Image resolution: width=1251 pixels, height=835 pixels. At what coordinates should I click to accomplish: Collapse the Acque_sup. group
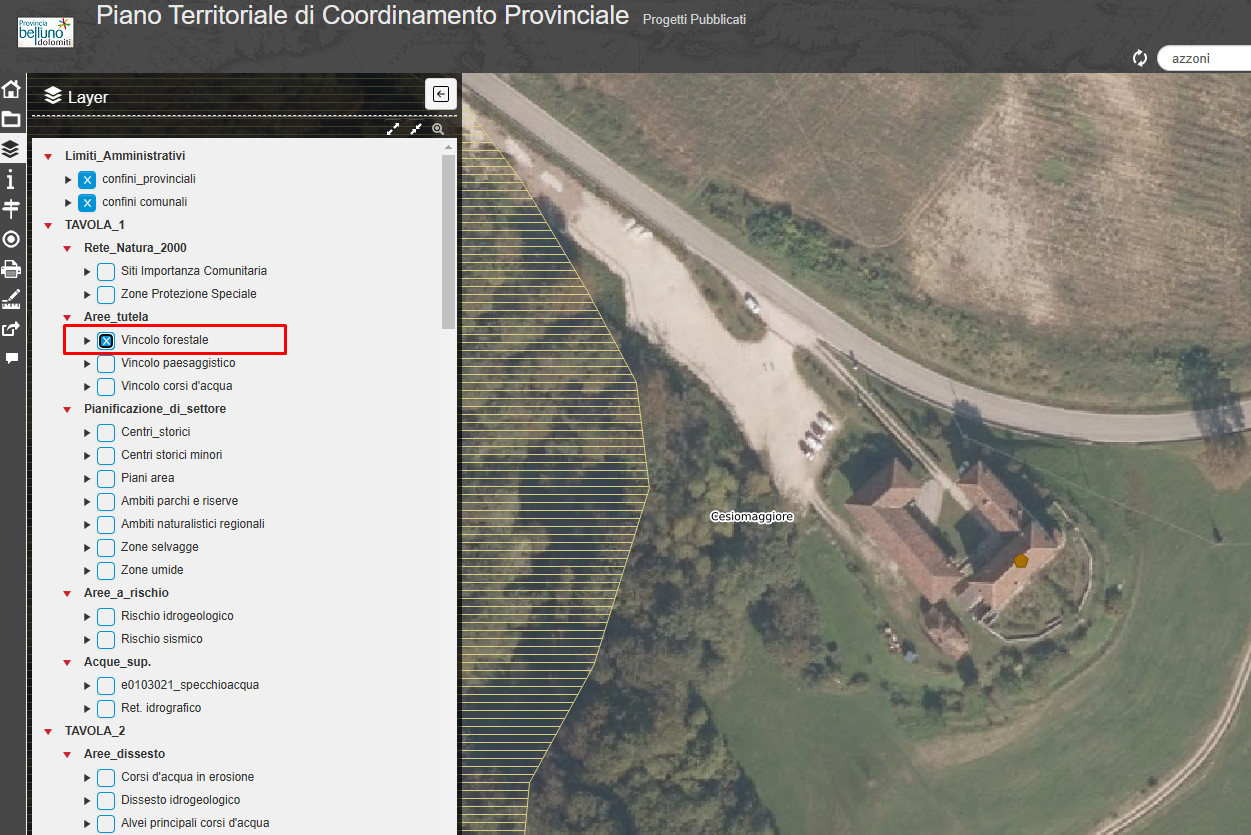(x=67, y=663)
